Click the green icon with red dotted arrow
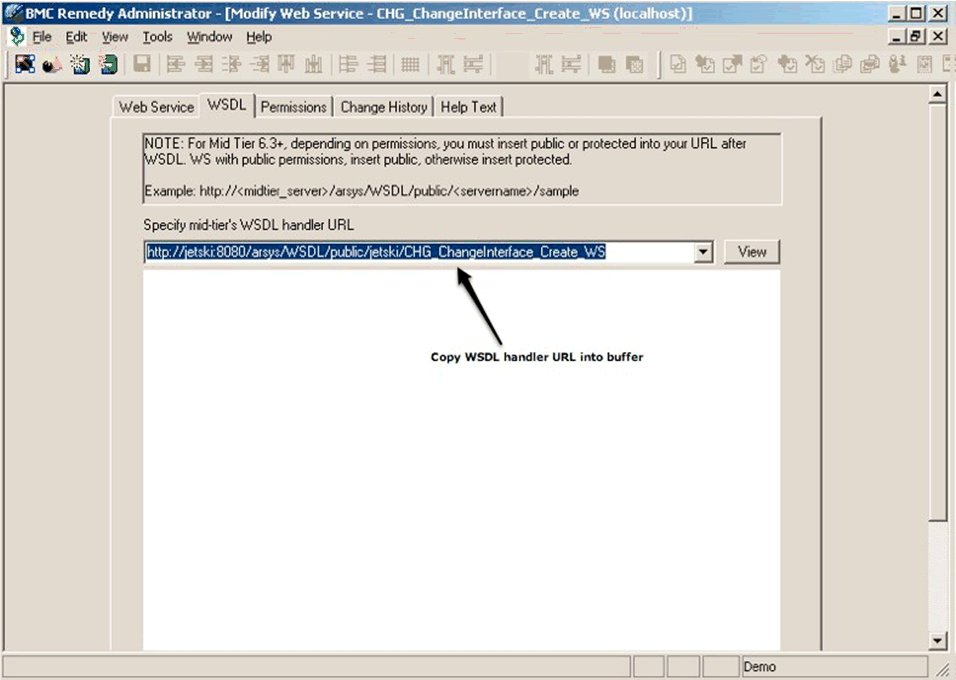 109,64
